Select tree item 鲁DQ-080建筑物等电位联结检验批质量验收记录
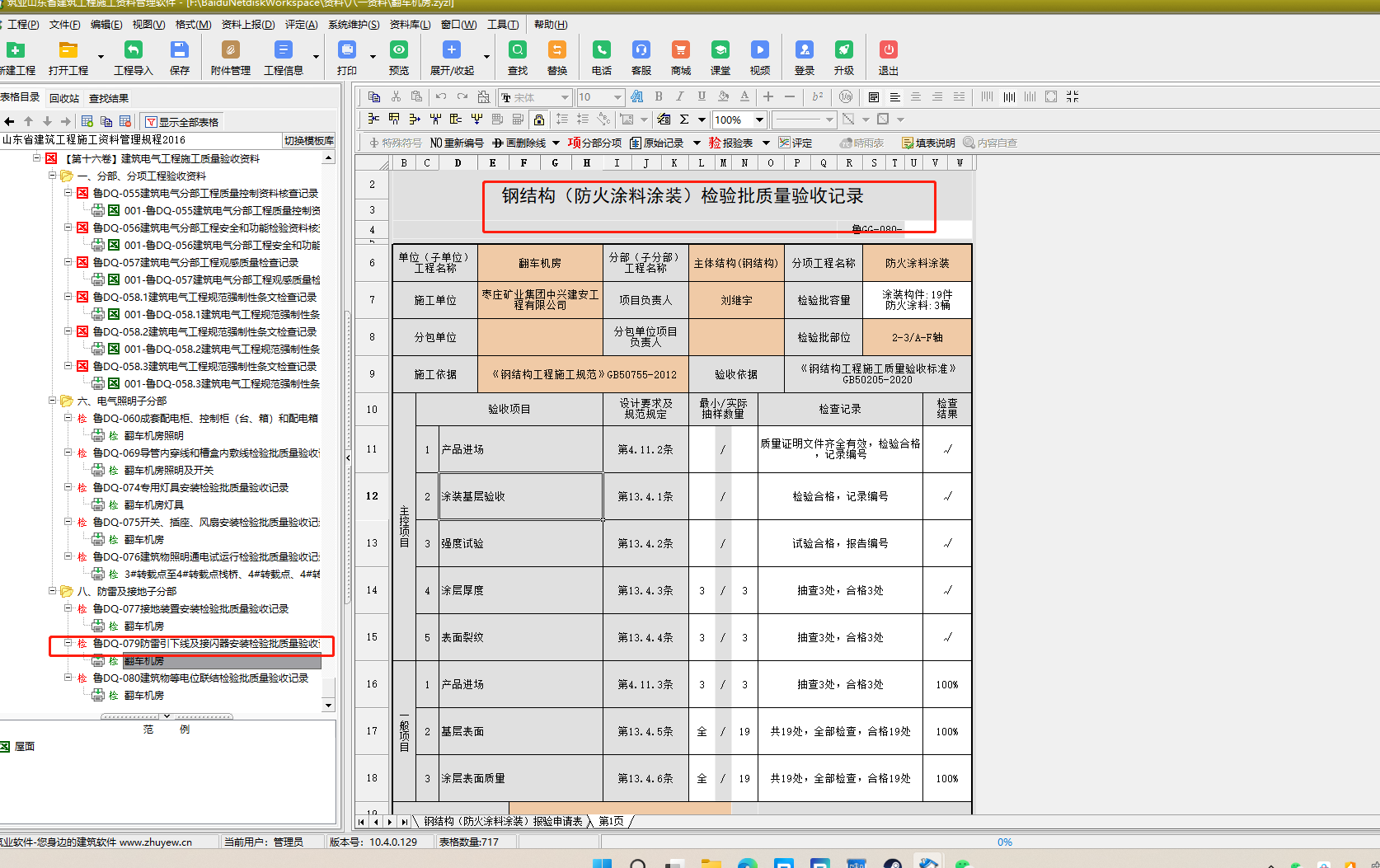This screenshot has height=868, width=1380. pos(200,678)
